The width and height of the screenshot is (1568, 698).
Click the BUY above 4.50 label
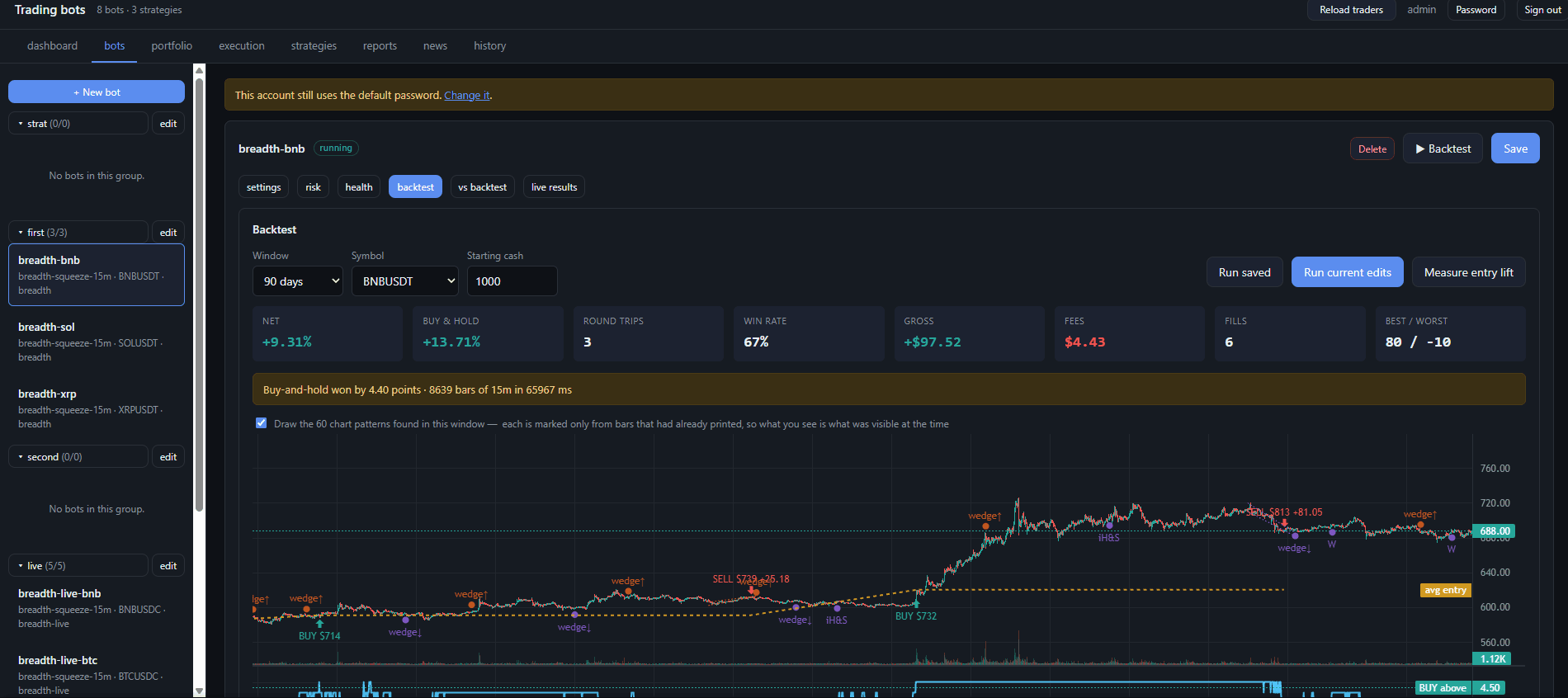point(1461,687)
